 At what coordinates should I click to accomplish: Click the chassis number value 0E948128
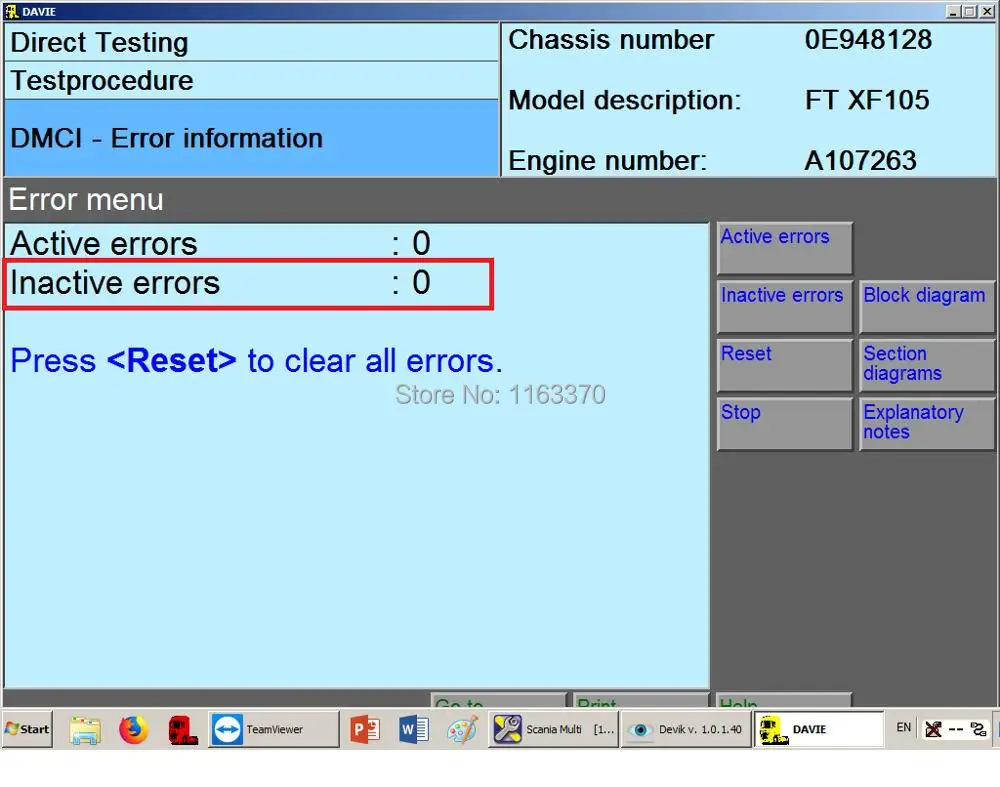(867, 40)
